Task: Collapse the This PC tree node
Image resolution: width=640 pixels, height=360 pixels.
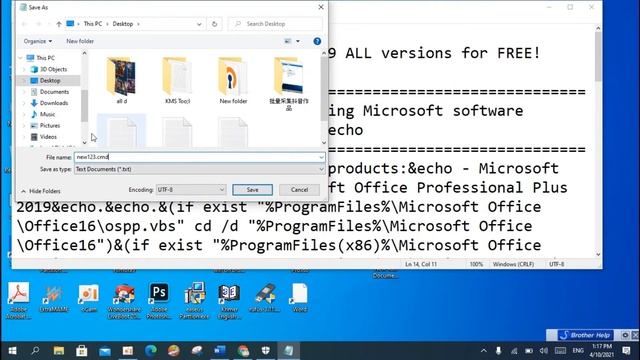Action: pyautogui.click(x=20, y=58)
